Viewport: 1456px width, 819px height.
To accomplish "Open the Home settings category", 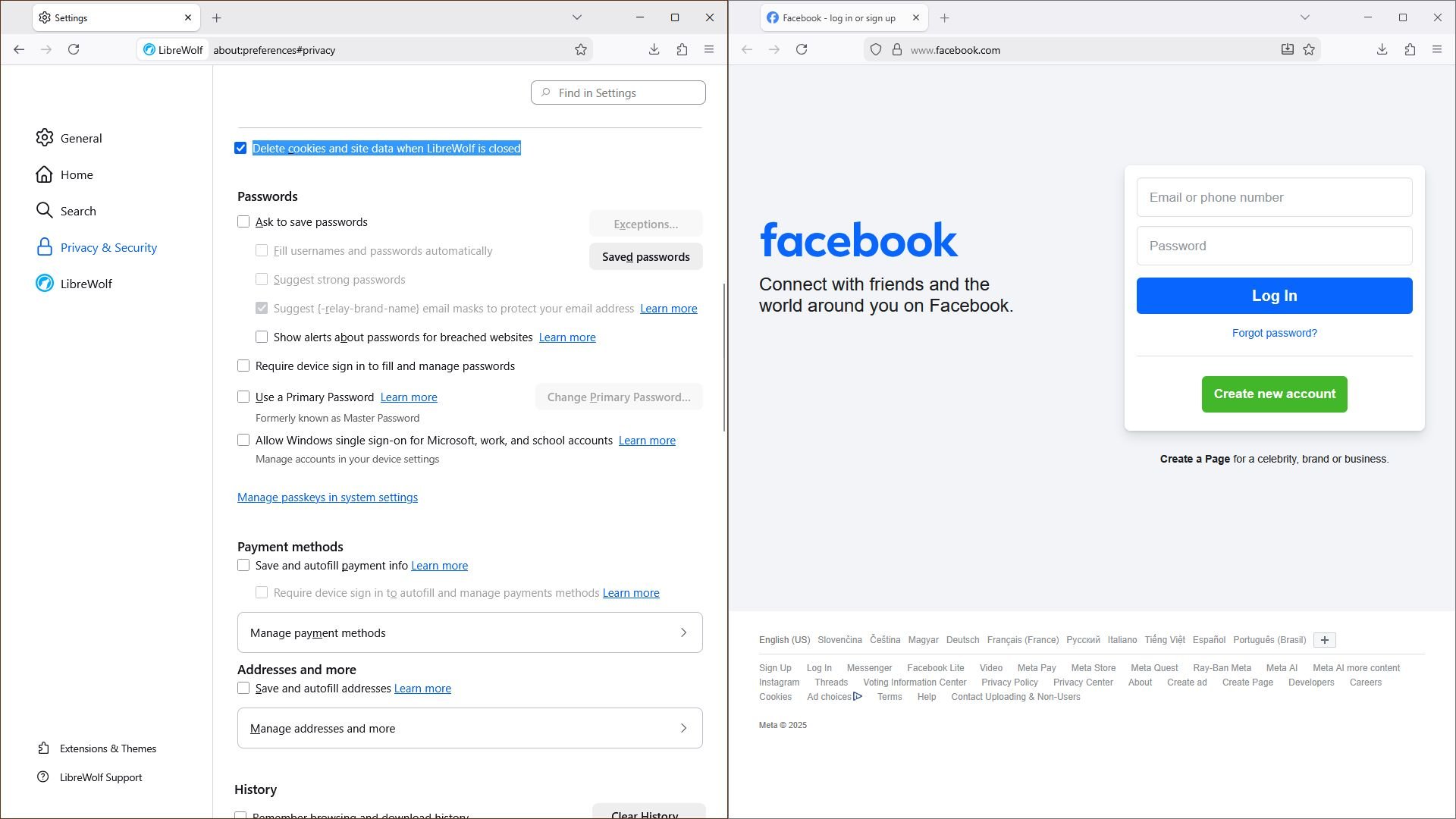I will [77, 174].
